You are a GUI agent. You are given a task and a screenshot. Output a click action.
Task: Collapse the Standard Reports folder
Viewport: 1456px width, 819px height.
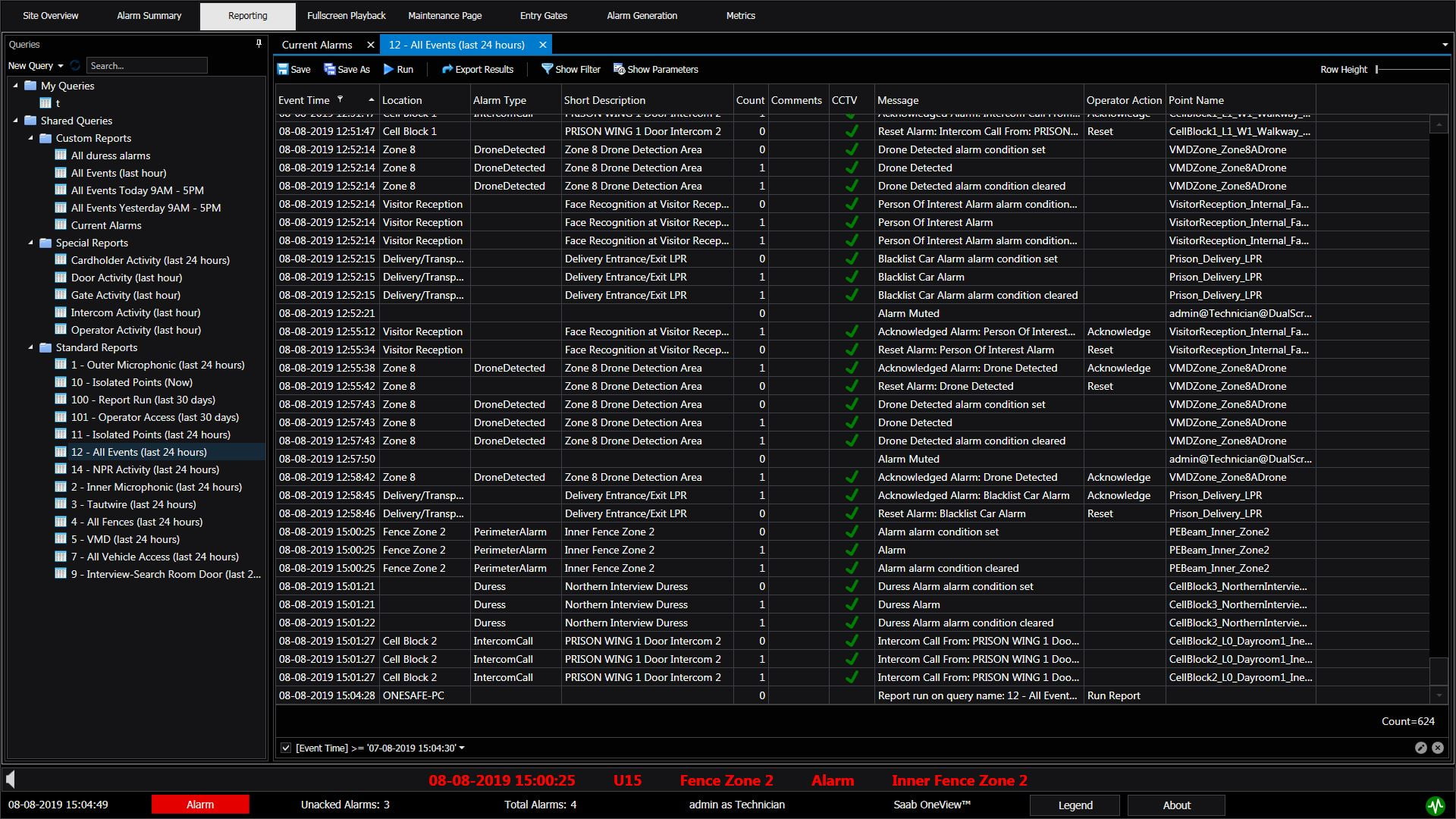point(31,347)
